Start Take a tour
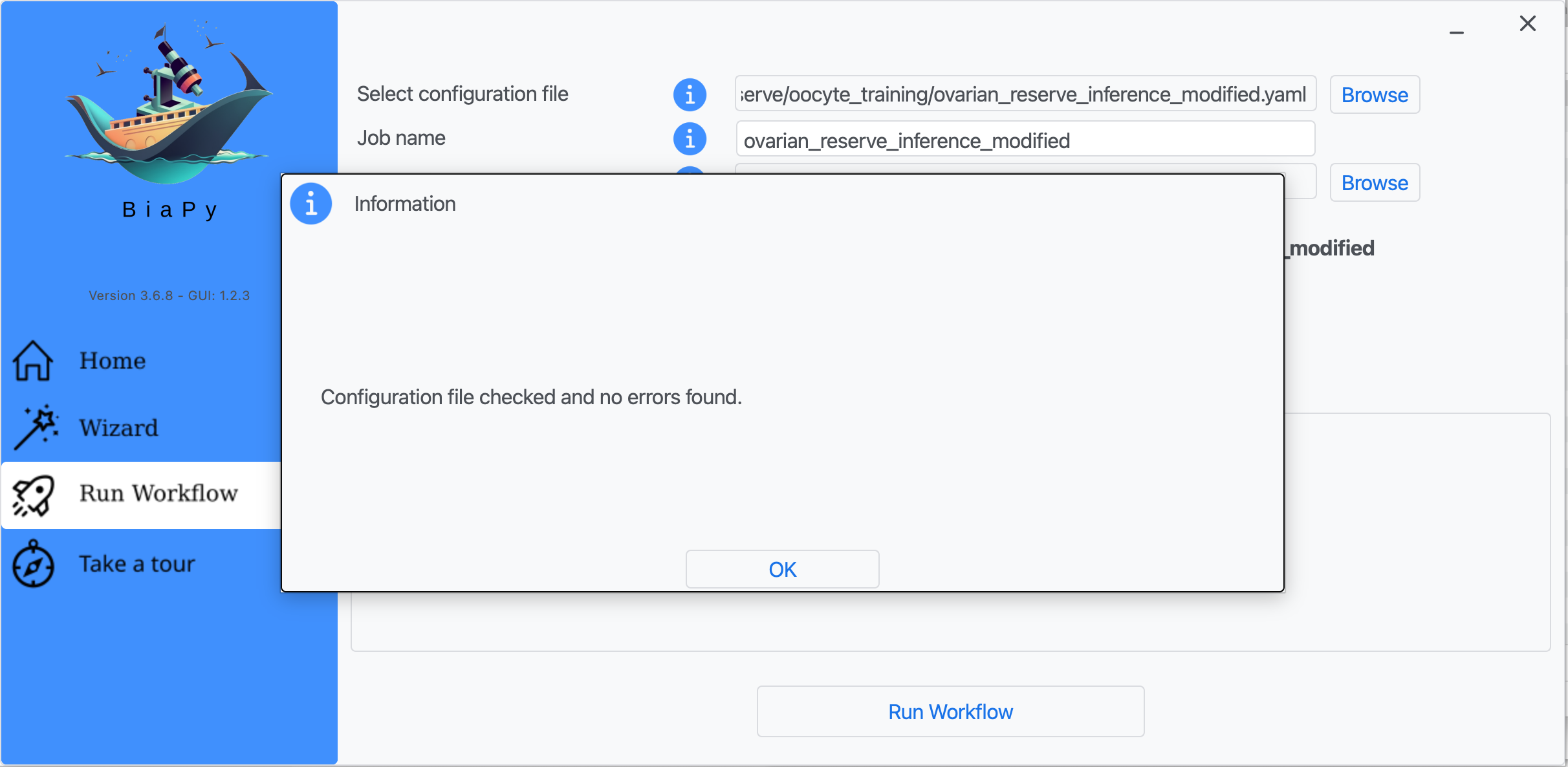1568x767 pixels. (136, 564)
